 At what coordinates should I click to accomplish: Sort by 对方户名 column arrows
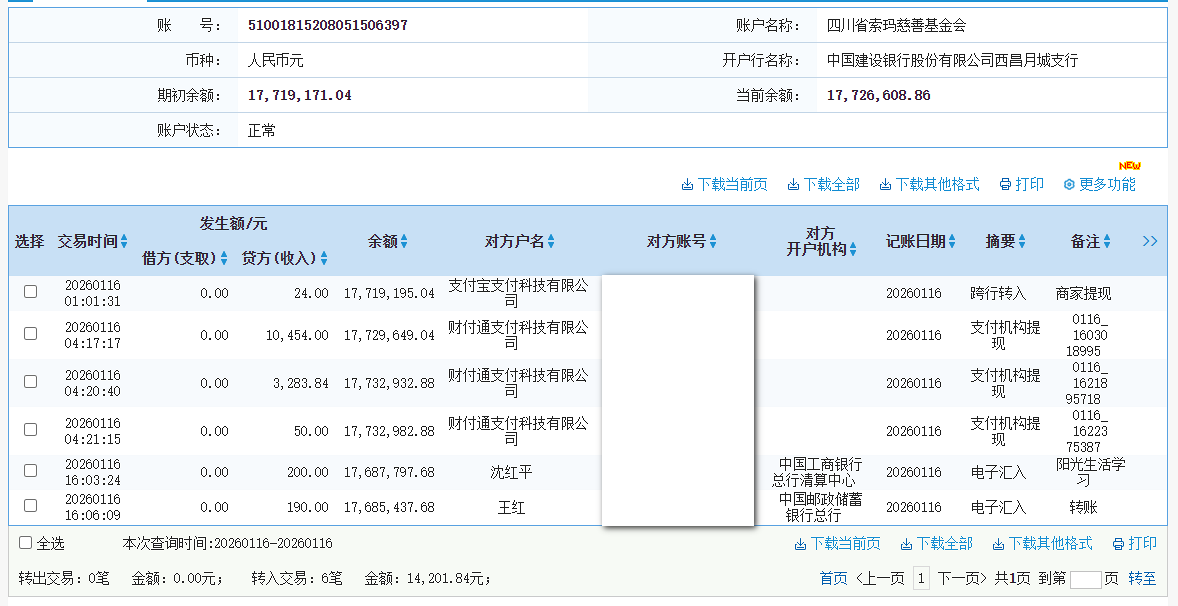click(551, 242)
